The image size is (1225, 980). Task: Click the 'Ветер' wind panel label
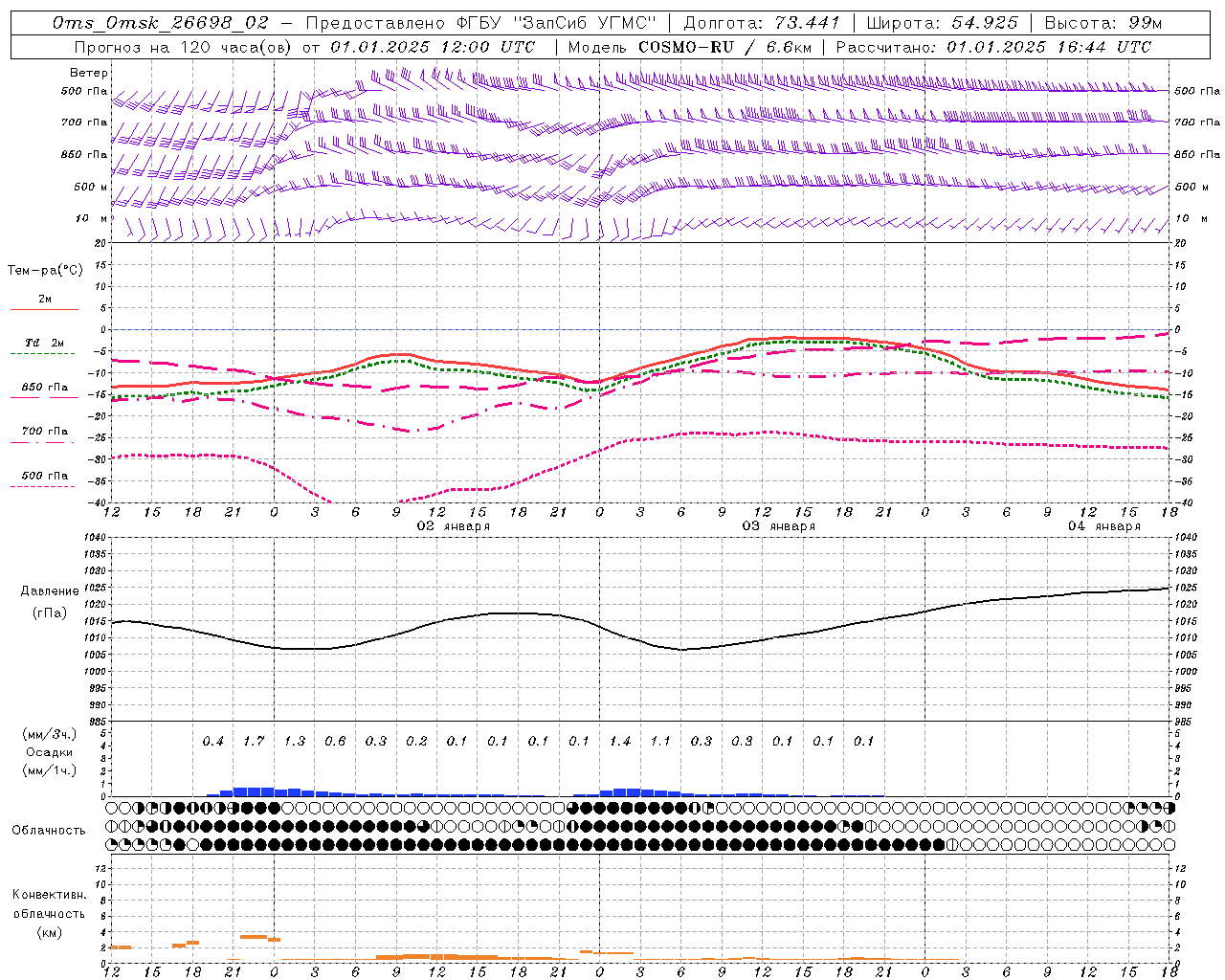(x=89, y=73)
